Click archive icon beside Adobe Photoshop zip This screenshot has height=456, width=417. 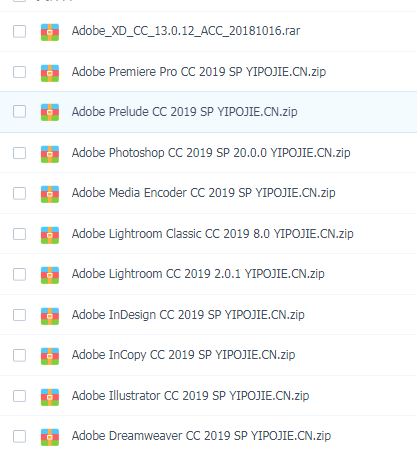(x=50, y=154)
